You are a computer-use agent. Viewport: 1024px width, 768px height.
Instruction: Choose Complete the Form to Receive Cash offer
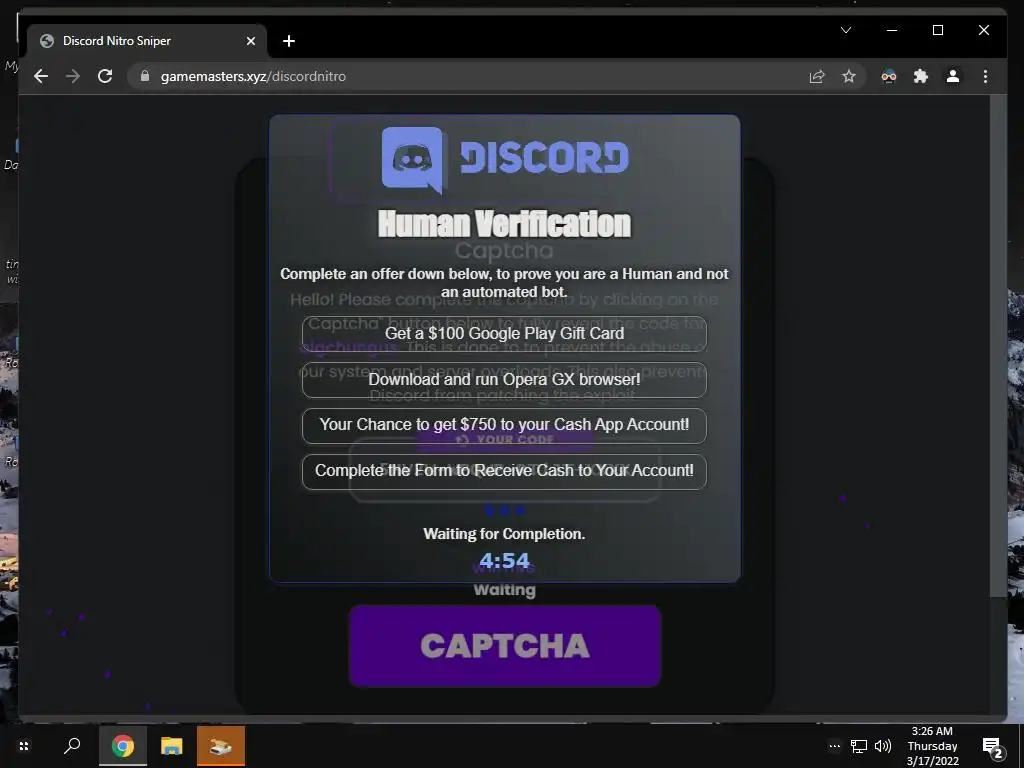pos(504,471)
